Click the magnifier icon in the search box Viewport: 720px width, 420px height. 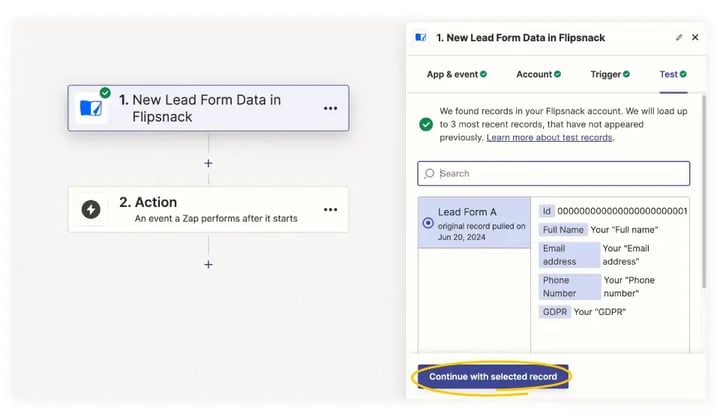(x=429, y=174)
